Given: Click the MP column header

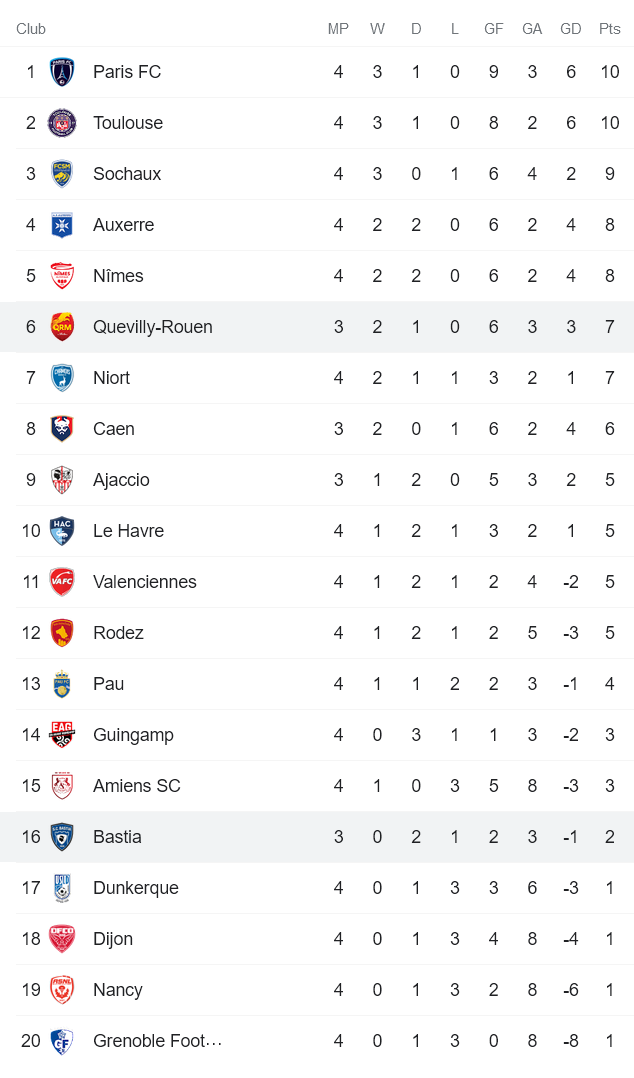Looking at the screenshot, I should click(x=338, y=29).
